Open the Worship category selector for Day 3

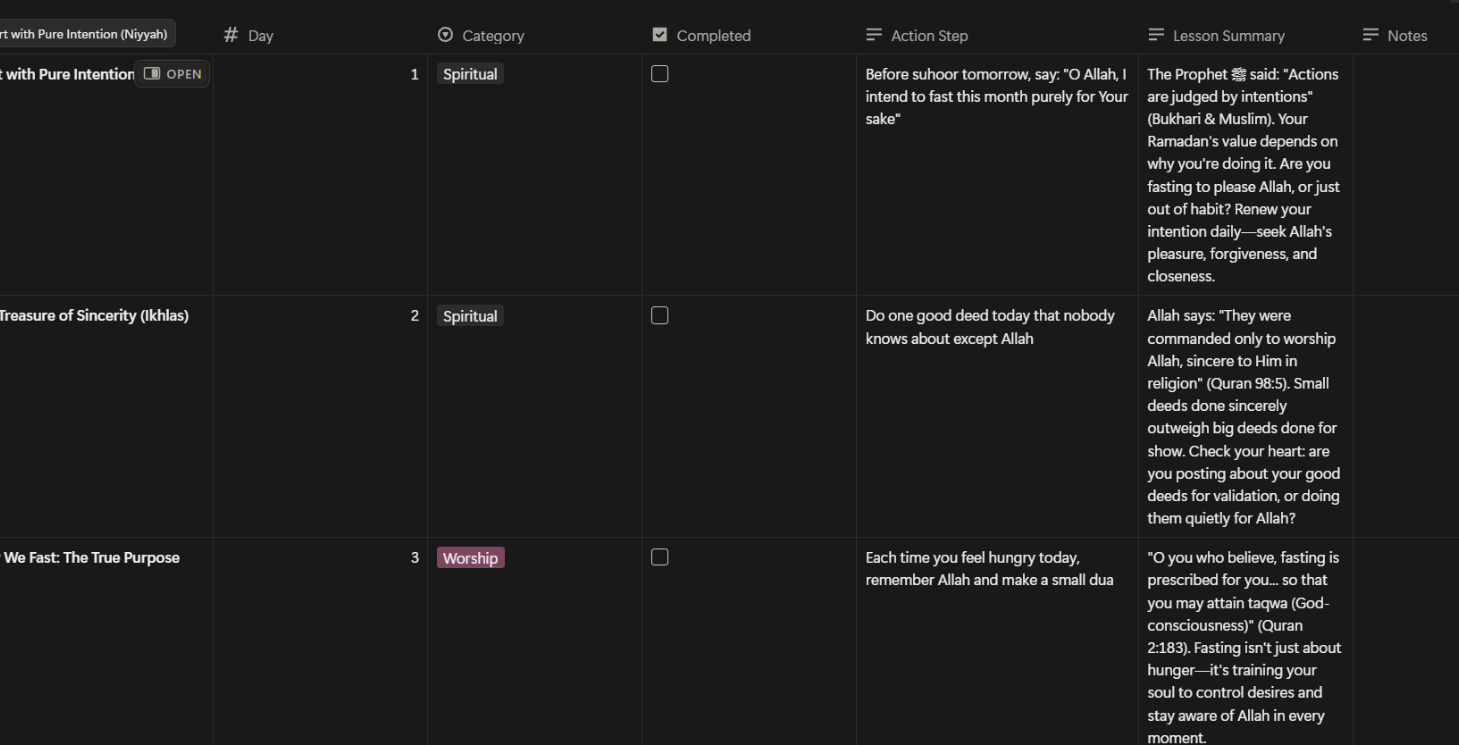point(470,558)
